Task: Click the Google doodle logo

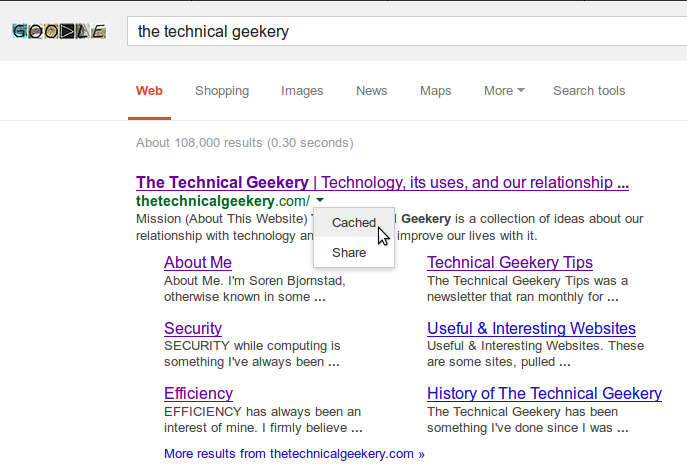Action: pos(59,32)
